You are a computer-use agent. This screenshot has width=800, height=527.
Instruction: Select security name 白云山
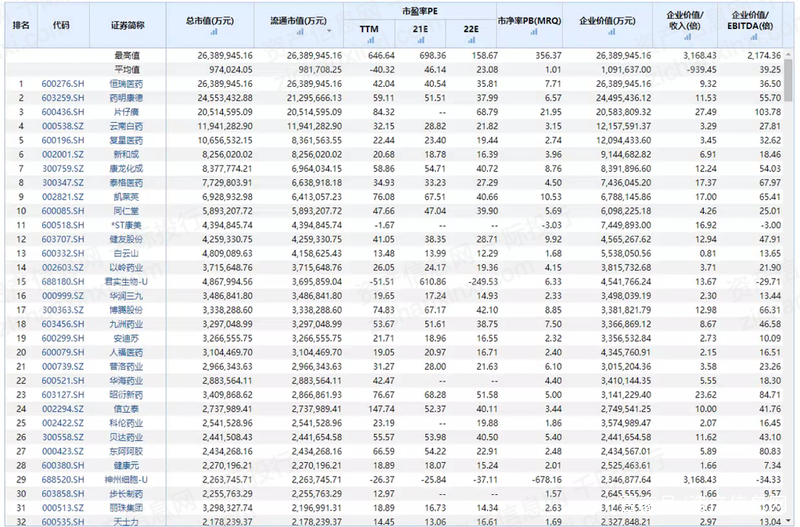[127, 254]
